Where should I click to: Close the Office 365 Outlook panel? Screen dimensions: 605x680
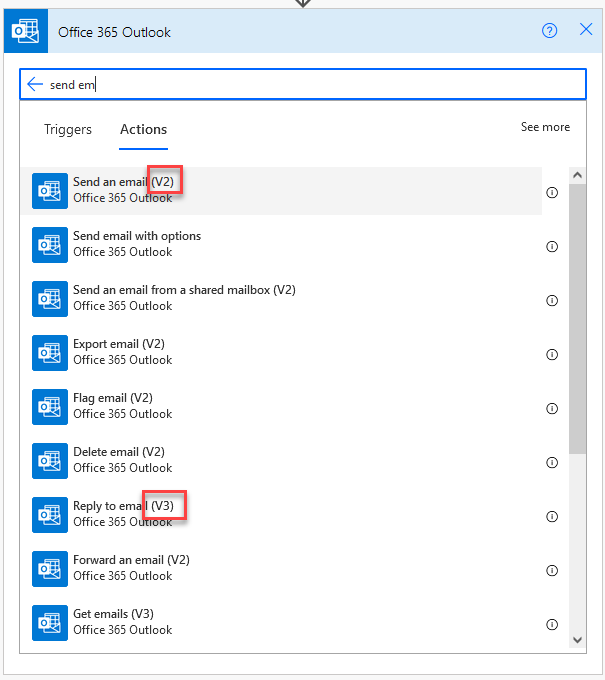(x=586, y=29)
